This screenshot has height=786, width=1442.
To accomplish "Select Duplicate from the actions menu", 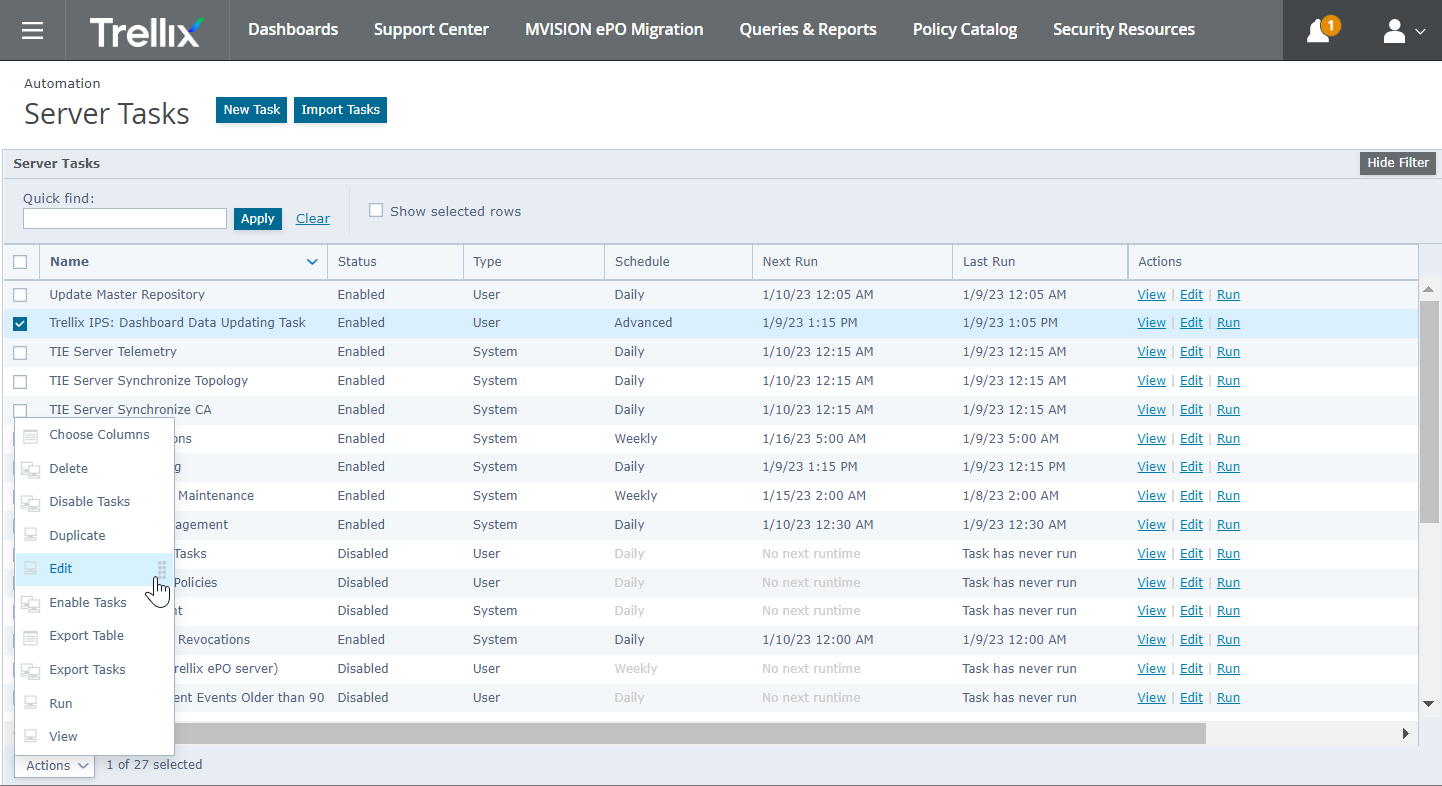I will tap(77, 536).
